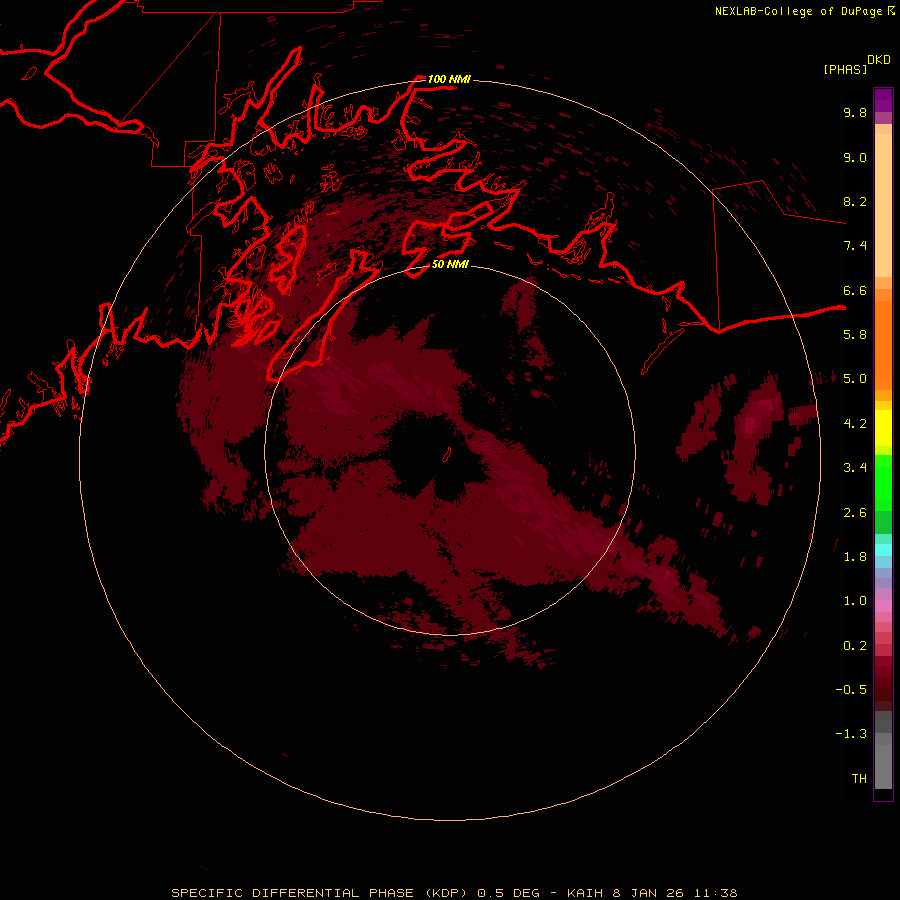Image resolution: width=900 pixels, height=900 pixels.
Task: Click the 0.5 DEG elevation text
Action: [x=509, y=893]
